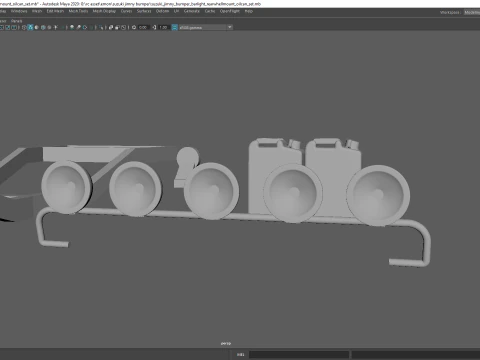Open the Curves menu
The width and height of the screenshot is (480, 360).
pyautogui.click(x=126, y=11)
